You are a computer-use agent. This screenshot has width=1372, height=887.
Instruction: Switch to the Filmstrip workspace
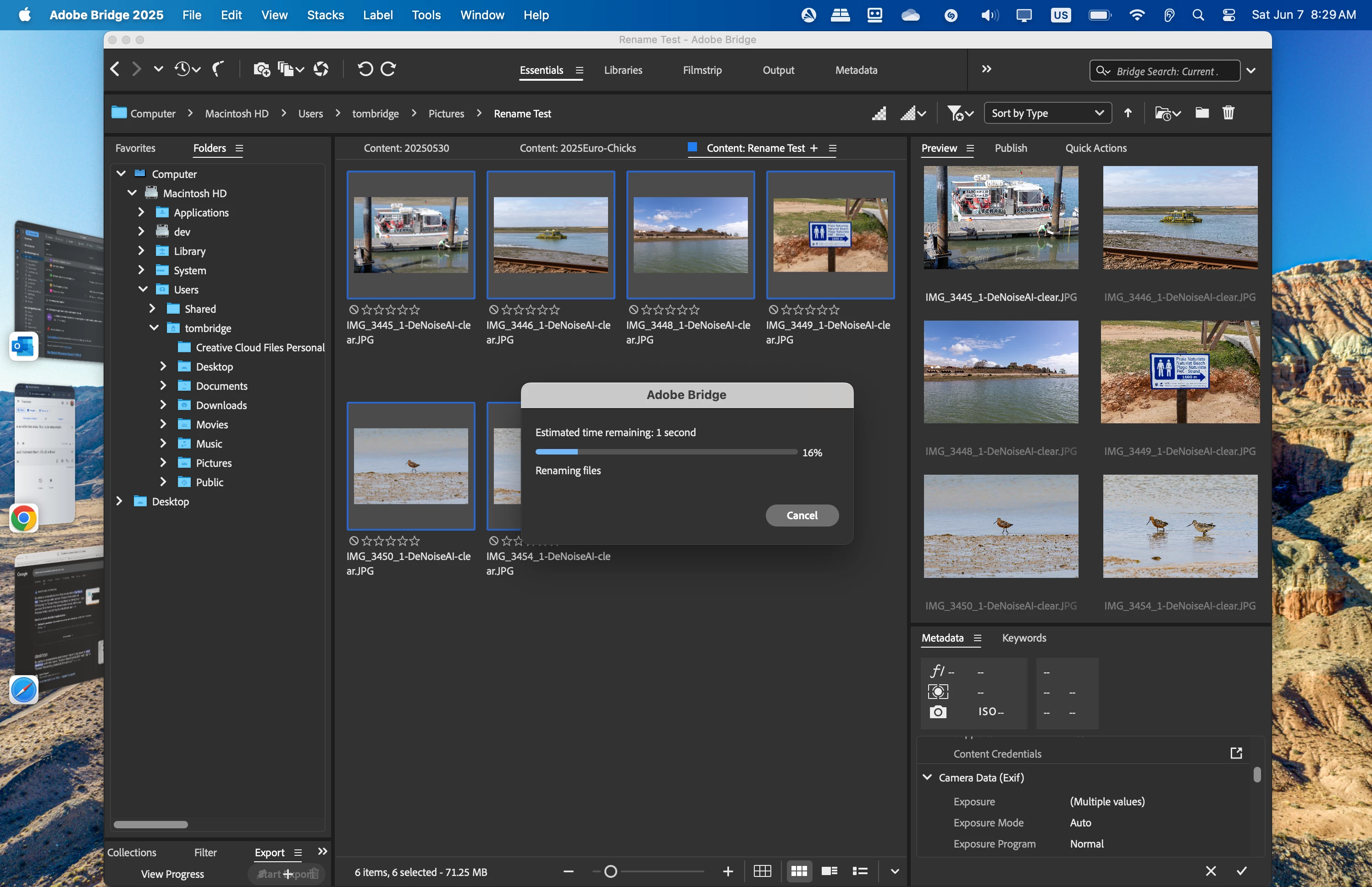[702, 70]
